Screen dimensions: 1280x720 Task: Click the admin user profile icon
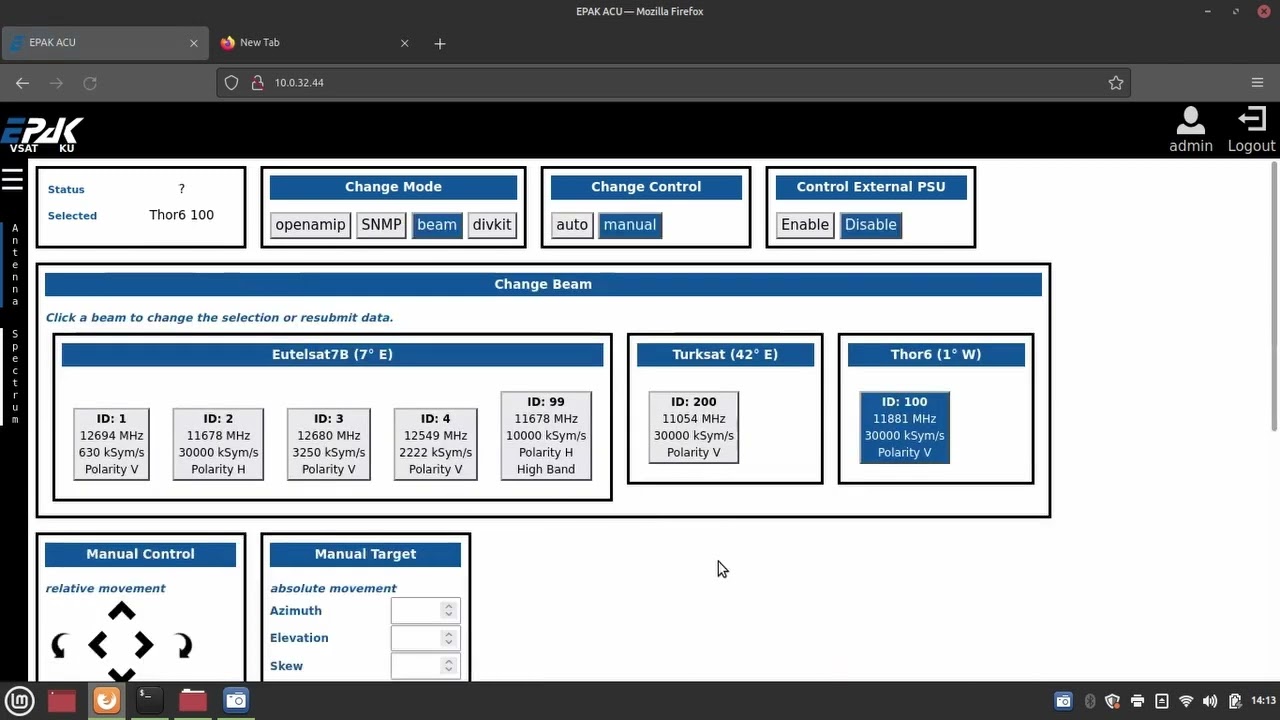(x=1190, y=120)
